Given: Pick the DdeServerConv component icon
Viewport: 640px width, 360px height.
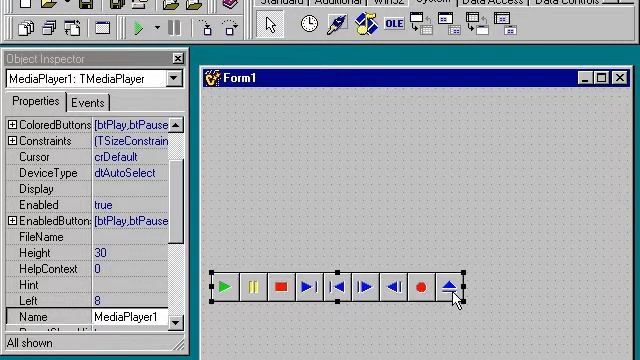Looking at the screenshot, I should [x=477, y=23].
